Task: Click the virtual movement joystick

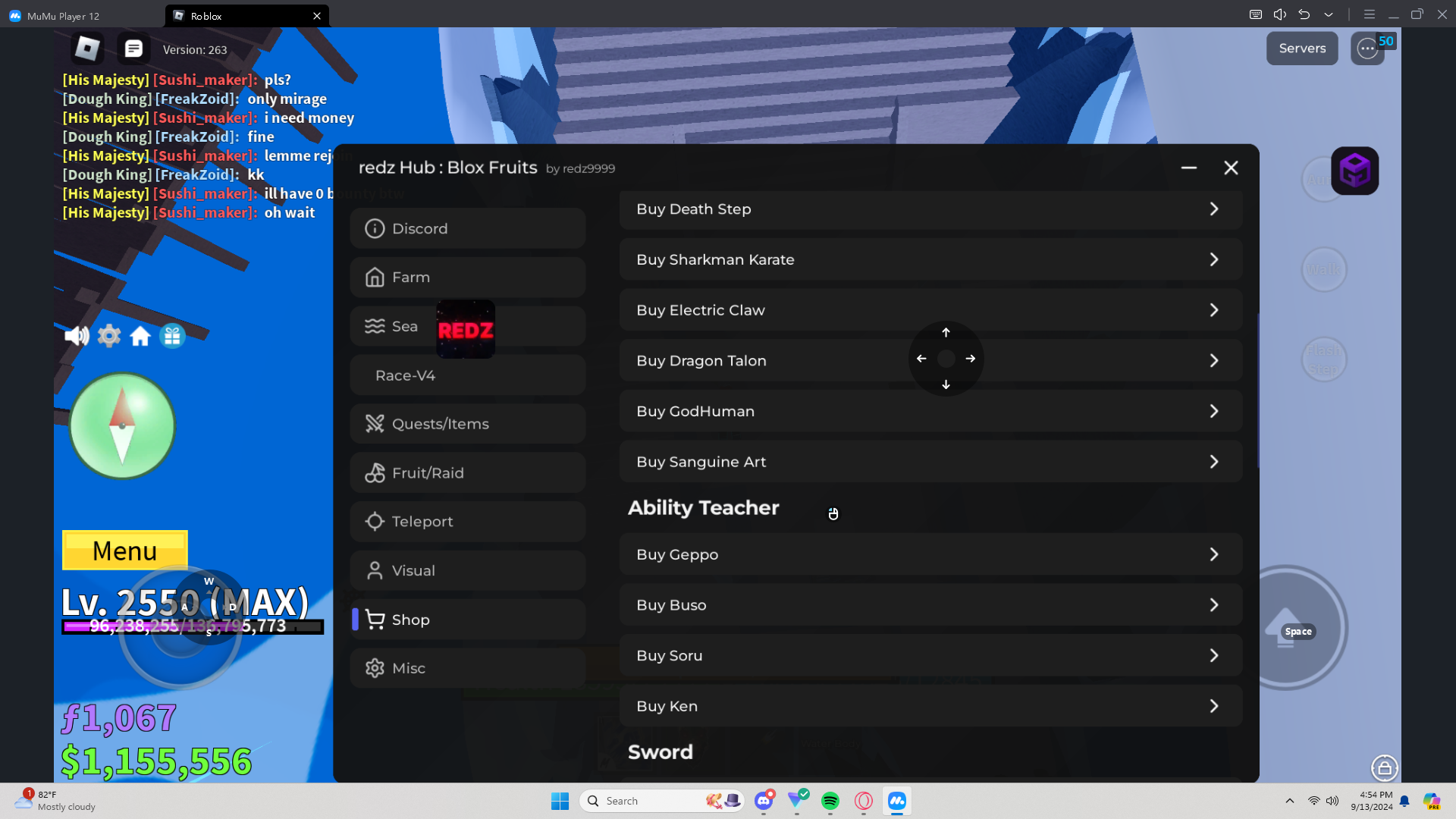Action: pyautogui.click(x=180, y=628)
